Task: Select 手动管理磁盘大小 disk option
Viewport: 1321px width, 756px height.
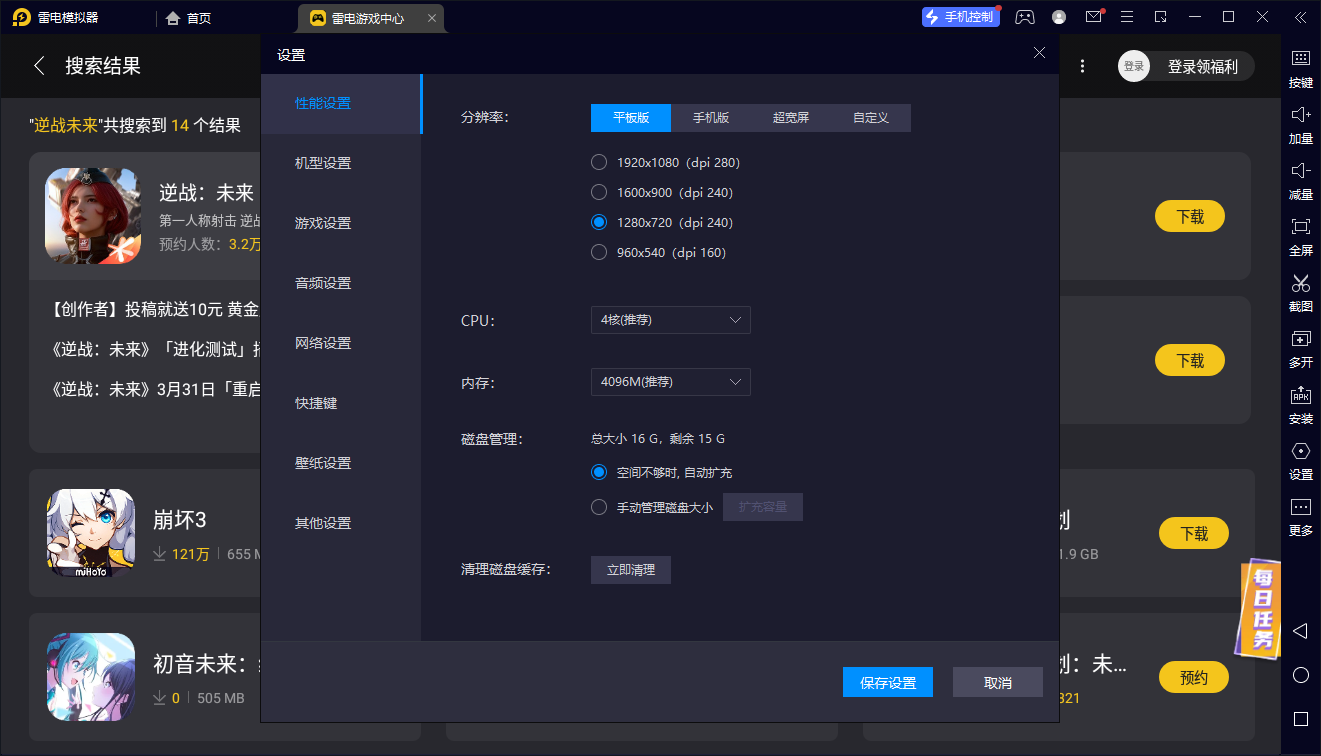Action: 599,506
